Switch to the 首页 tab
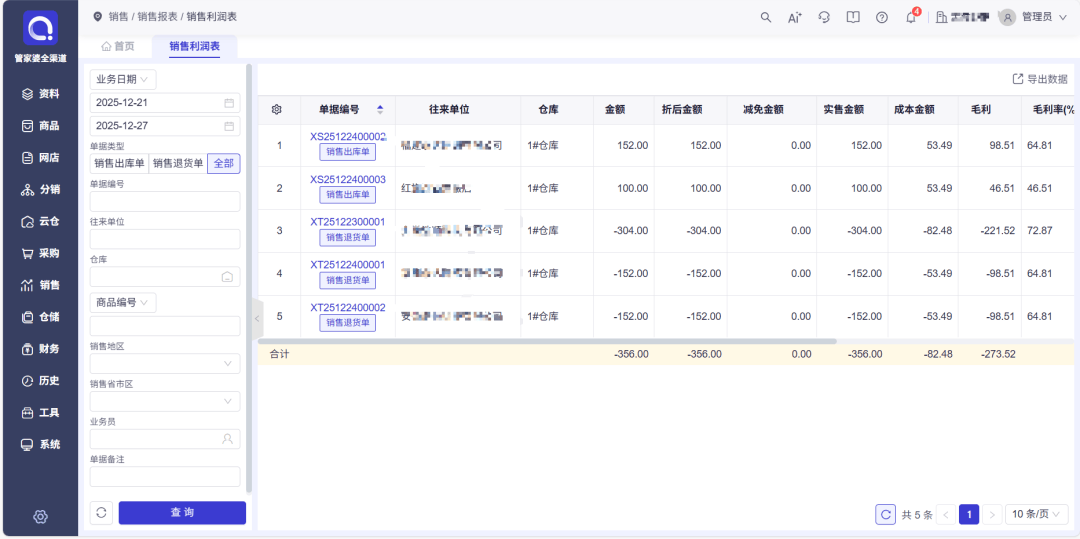This screenshot has height=539, width=1080. (118, 46)
